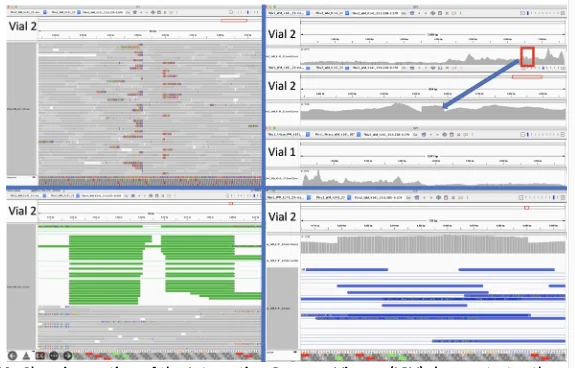Click captions icon in slide controls

click(40, 356)
